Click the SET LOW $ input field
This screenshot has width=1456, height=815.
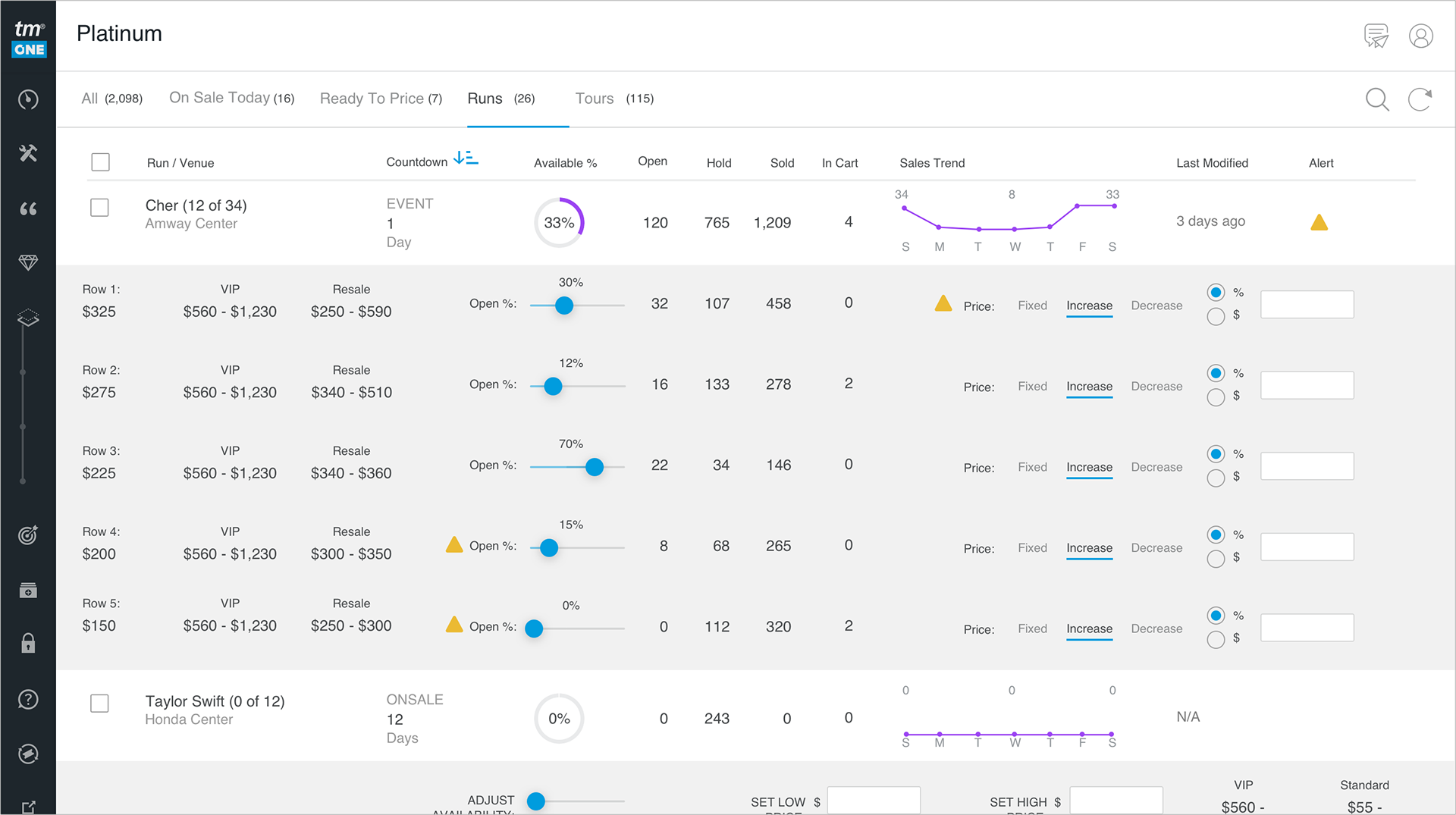[x=874, y=801]
